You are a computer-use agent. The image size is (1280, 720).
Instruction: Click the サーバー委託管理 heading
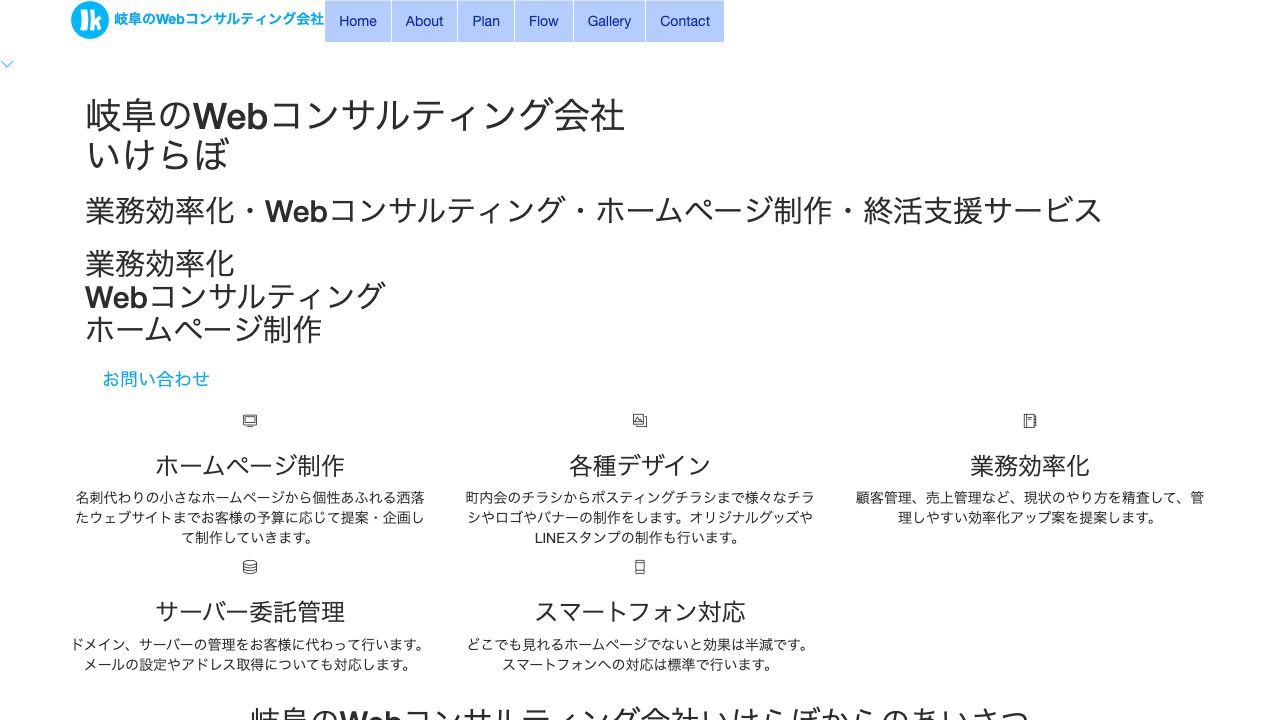(250, 612)
